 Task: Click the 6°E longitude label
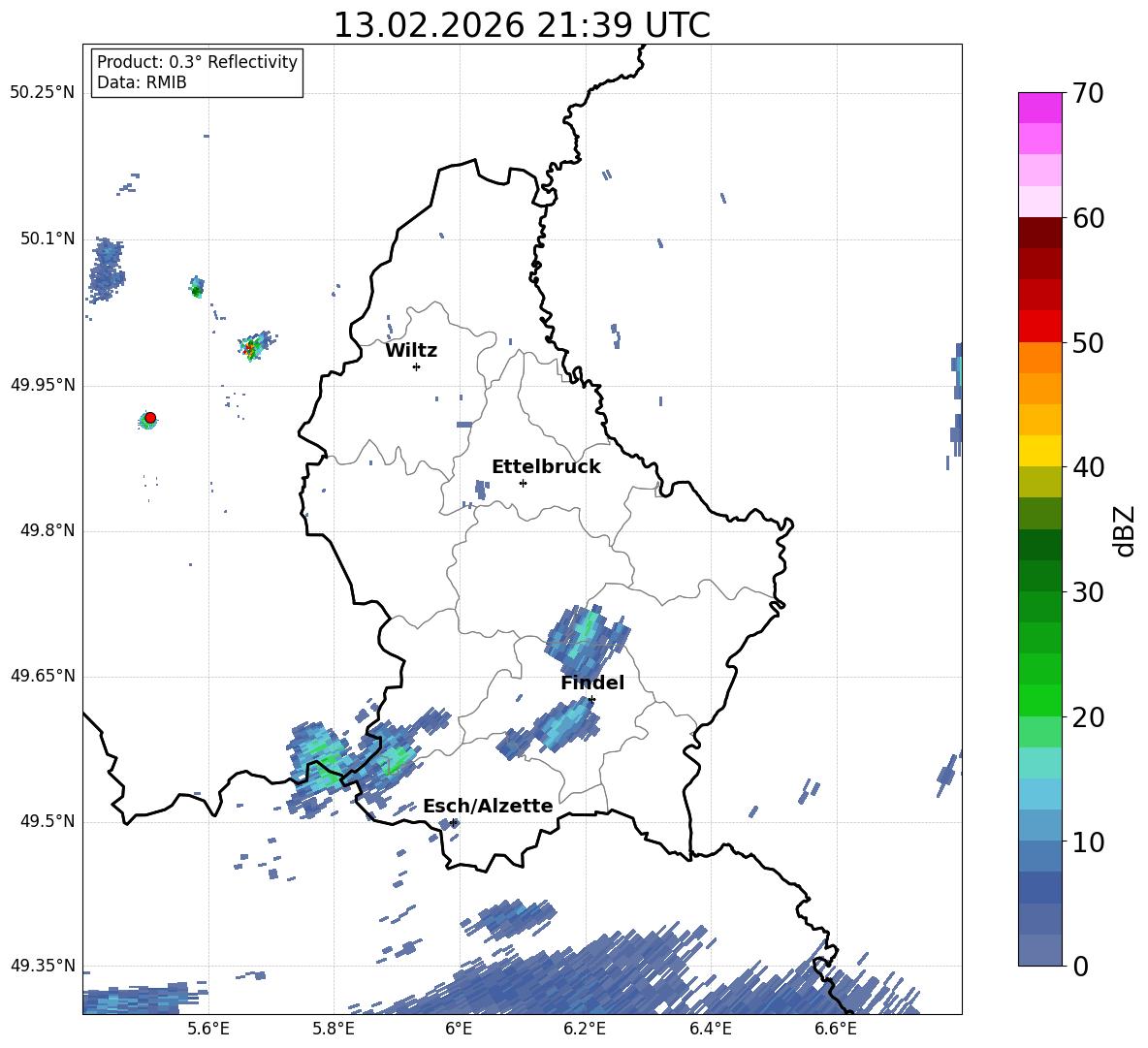[459, 1029]
